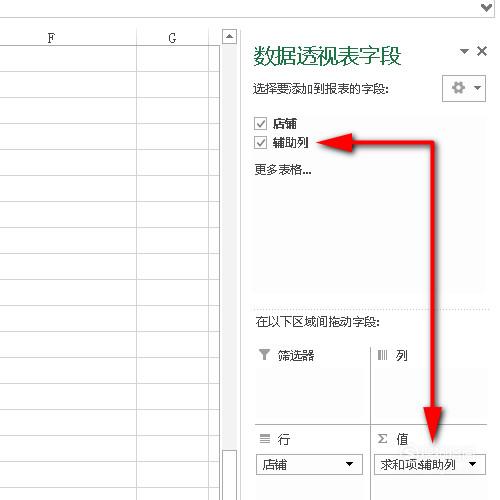This screenshot has height=500, width=500.
Task: Open the 更多表格... link
Action: click(283, 170)
